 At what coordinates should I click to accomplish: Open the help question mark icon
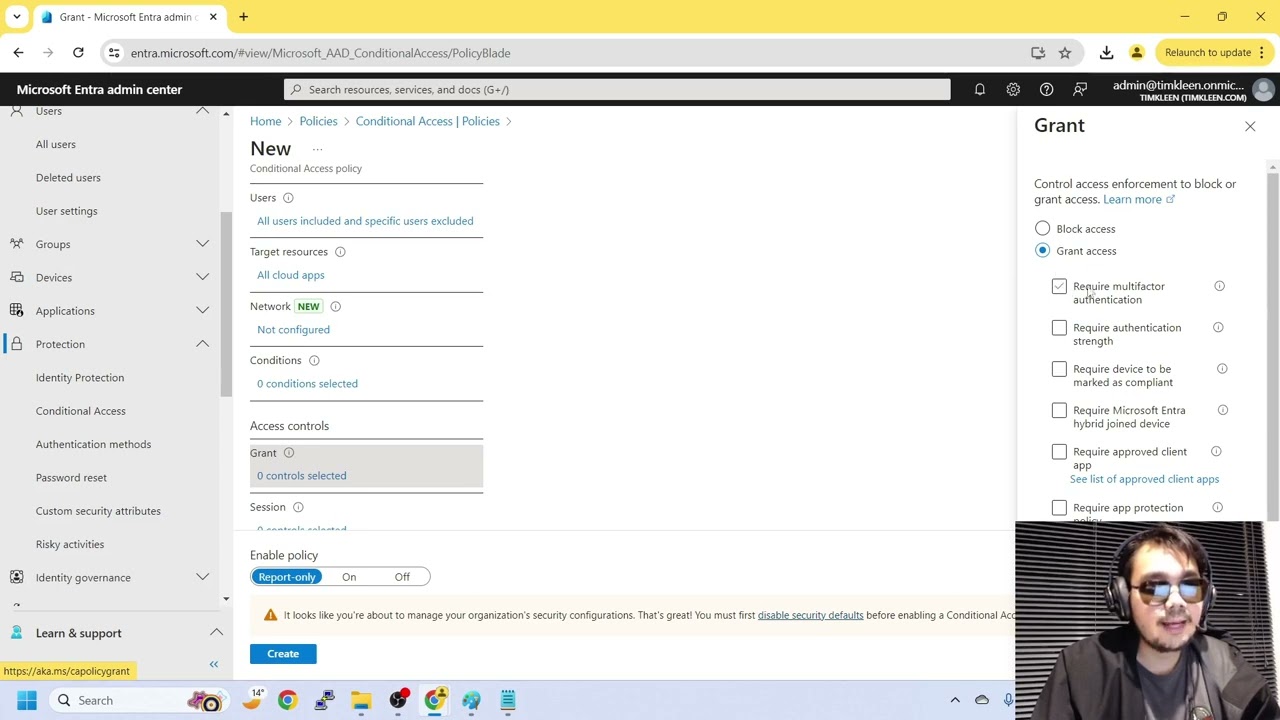point(1046,89)
